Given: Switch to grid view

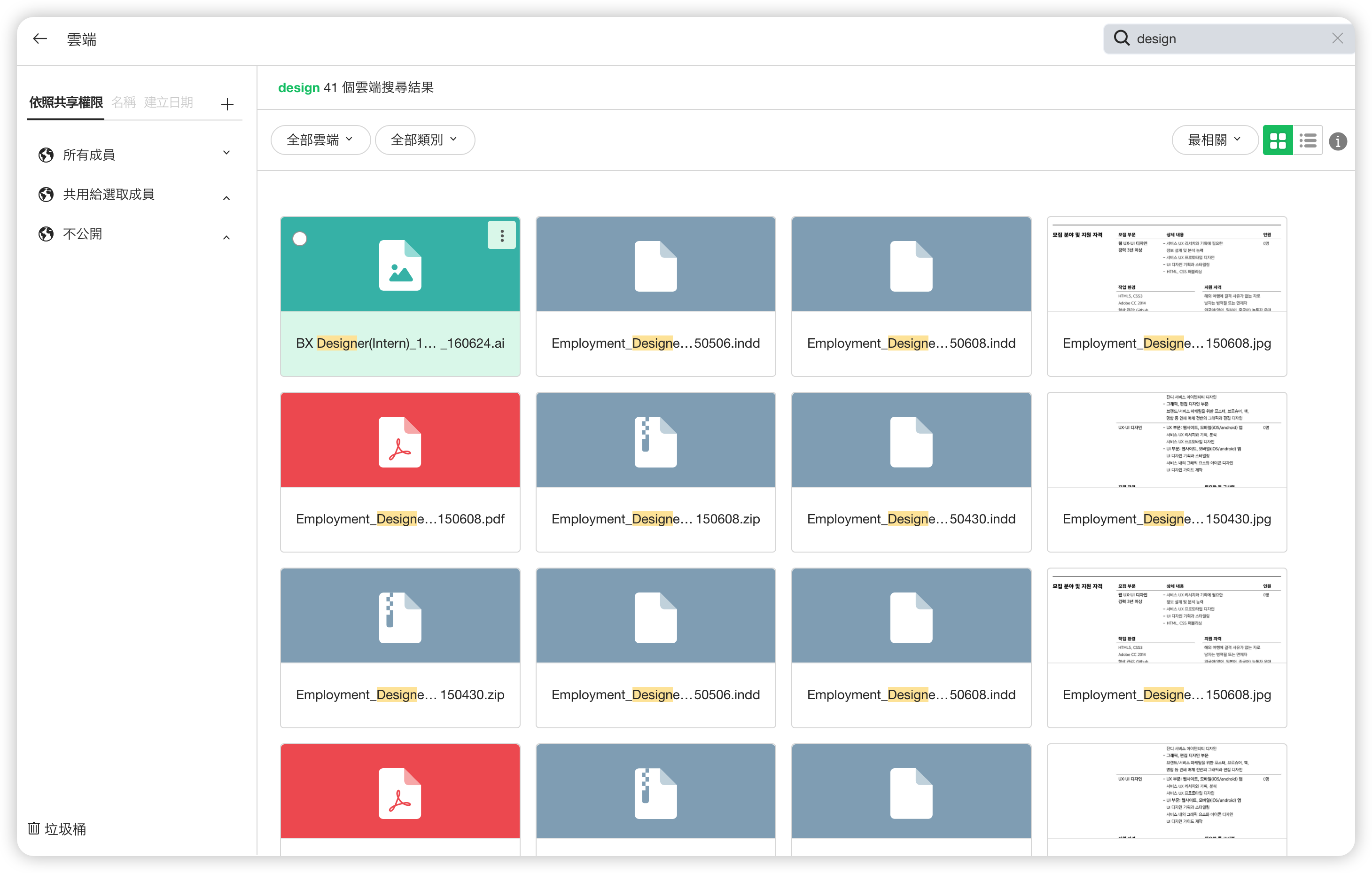Looking at the screenshot, I should pos(1278,140).
